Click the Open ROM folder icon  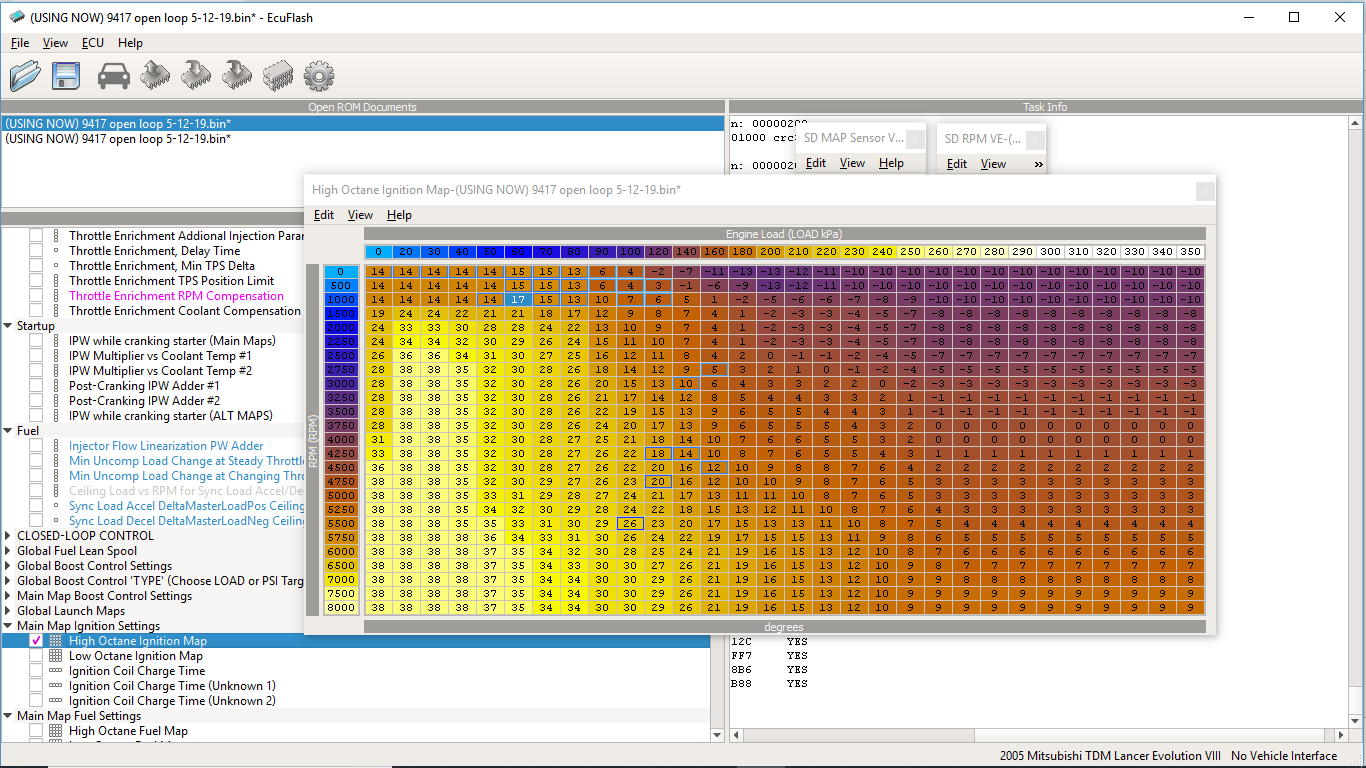tap(25, 75)
